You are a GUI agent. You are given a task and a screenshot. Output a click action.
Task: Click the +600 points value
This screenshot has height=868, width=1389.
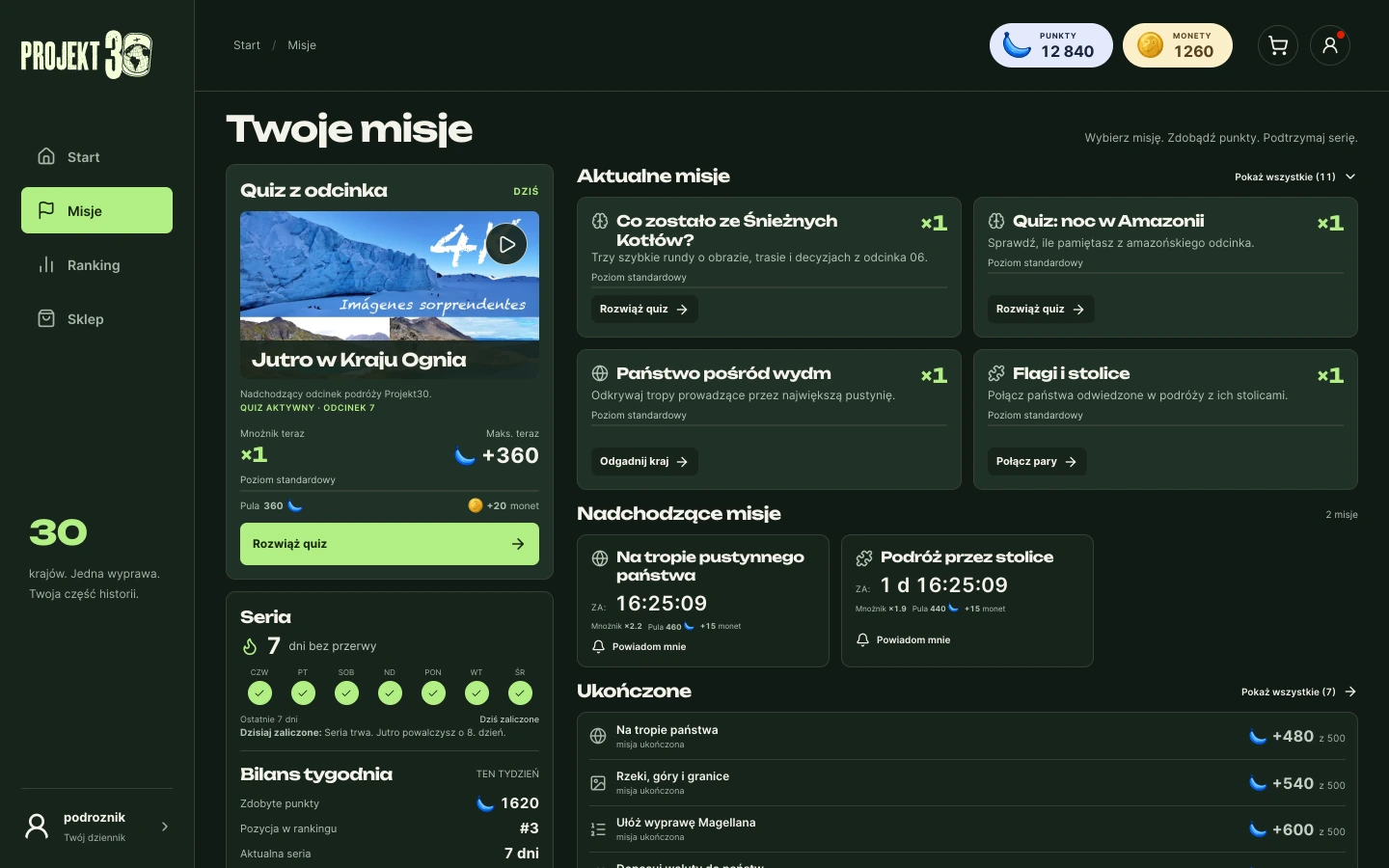pyautogui.click(x=1293, y=829)
